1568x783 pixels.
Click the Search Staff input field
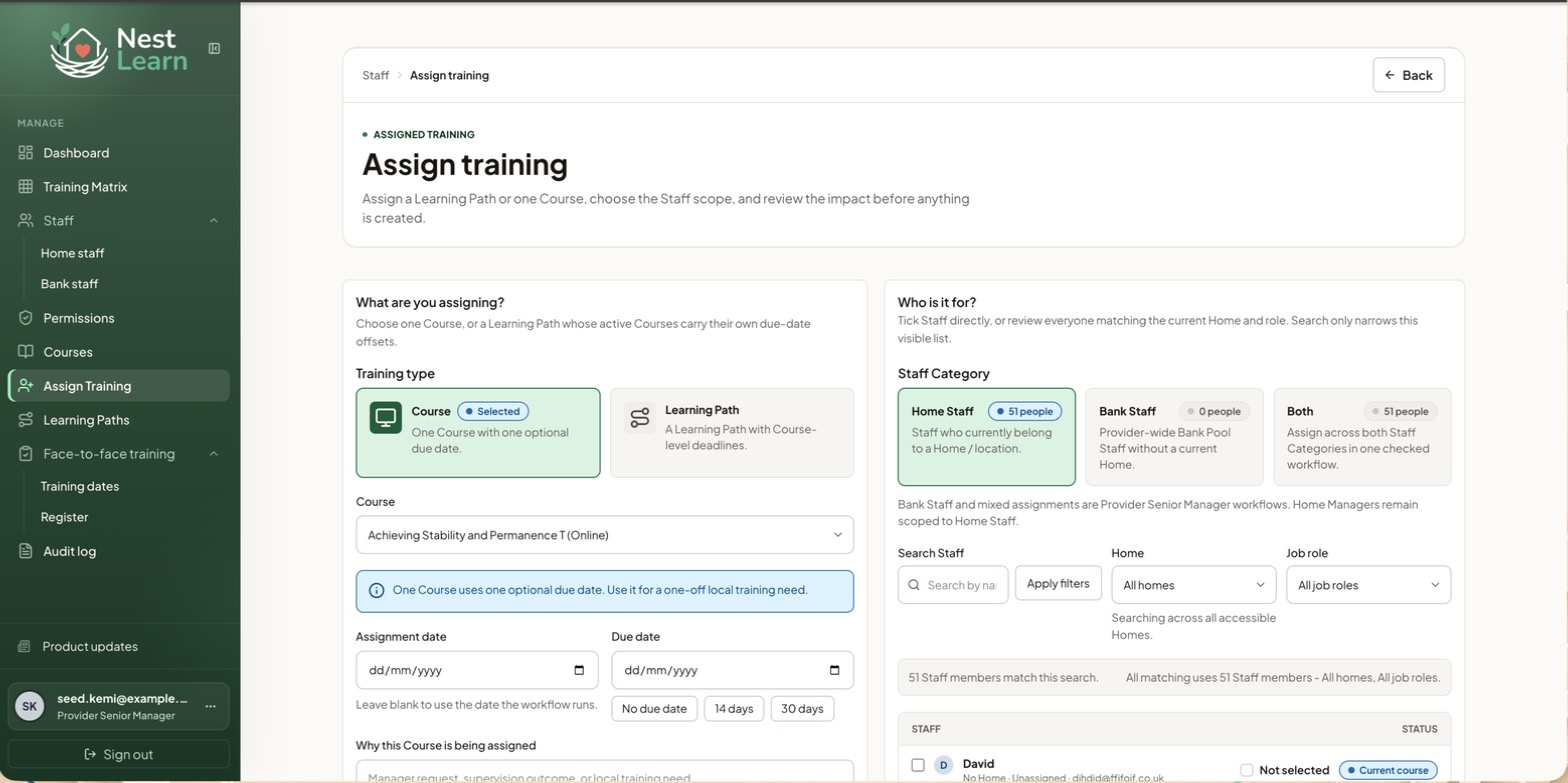953,585
